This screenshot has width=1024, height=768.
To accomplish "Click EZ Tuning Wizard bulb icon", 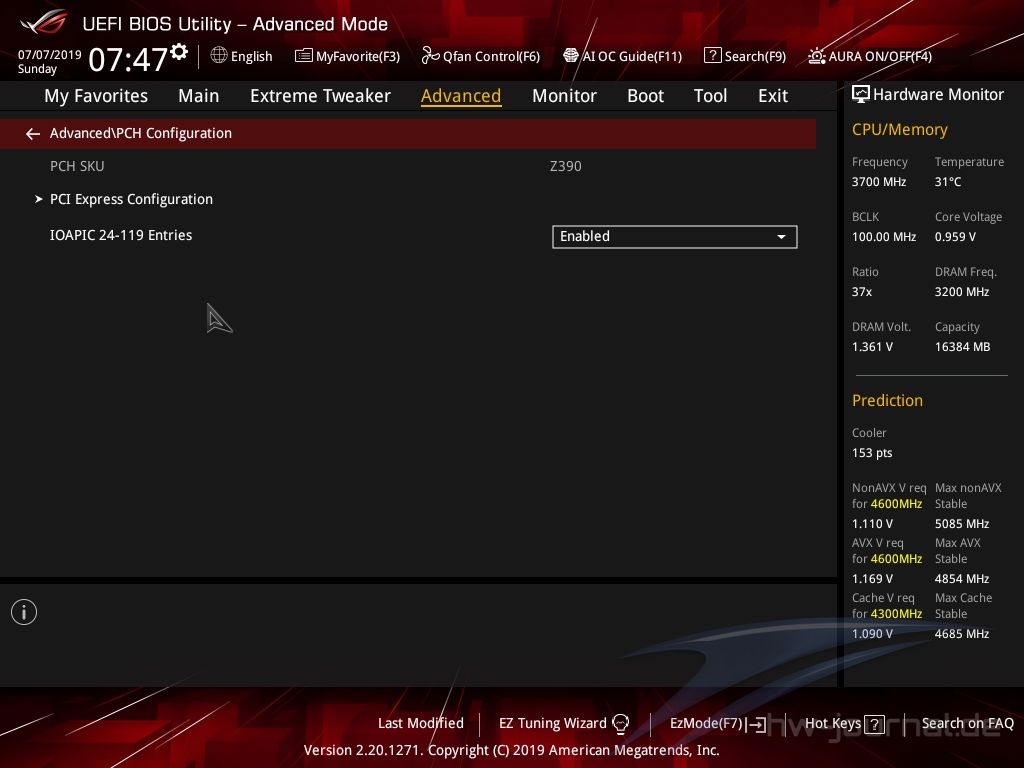I will 620,724.
